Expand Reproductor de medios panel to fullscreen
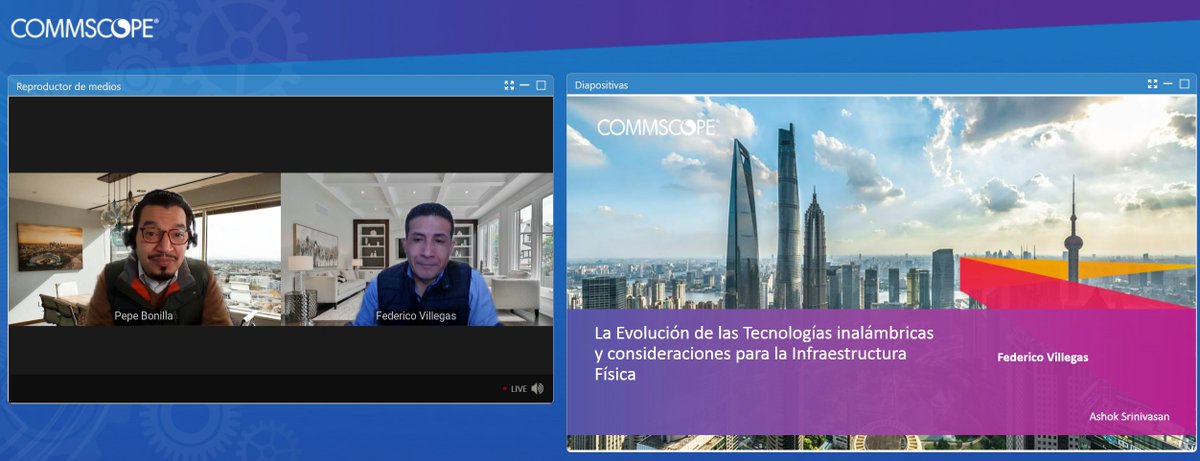Image resolution: width=1200 pixels, height=461 pixels. (509, 86)
